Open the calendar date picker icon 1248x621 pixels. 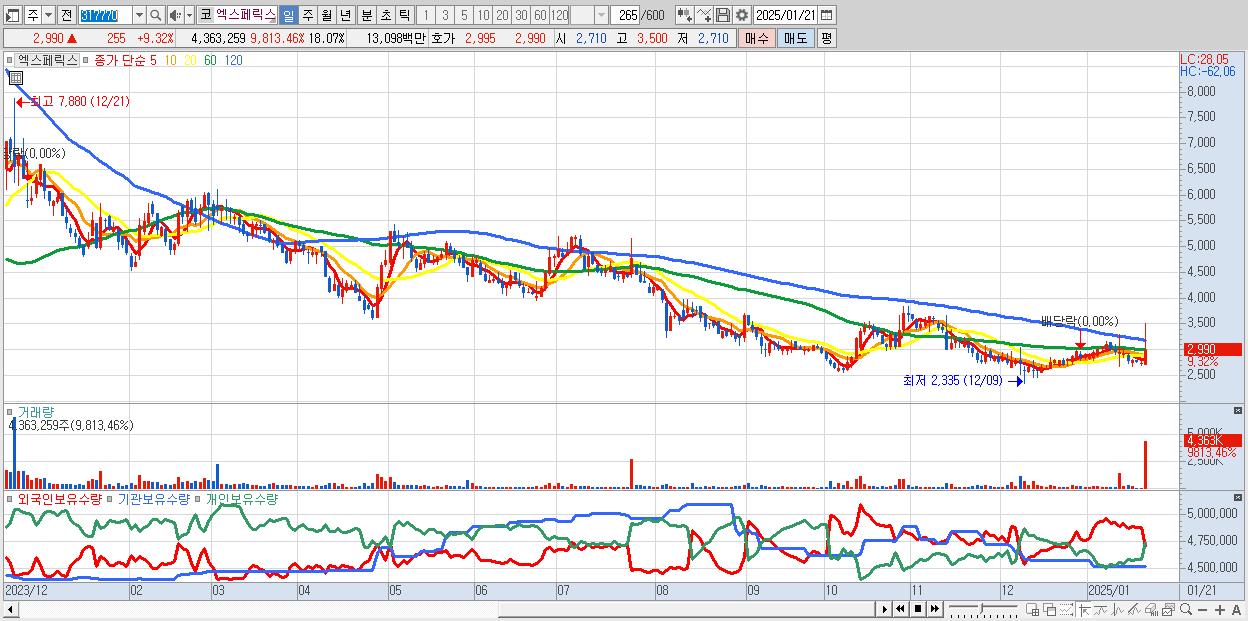[827, 15]
